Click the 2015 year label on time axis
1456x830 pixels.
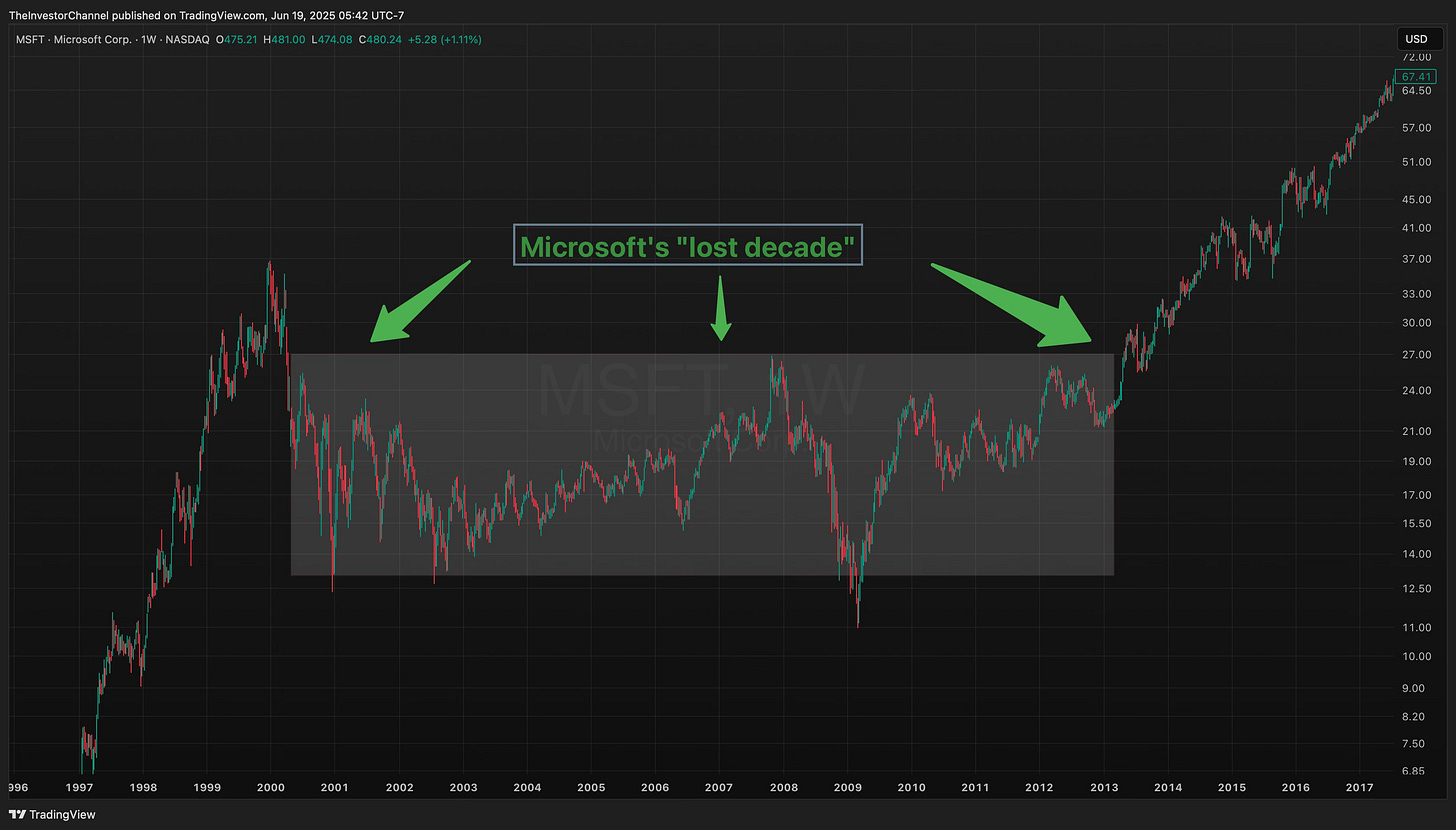pos(1232,787)
